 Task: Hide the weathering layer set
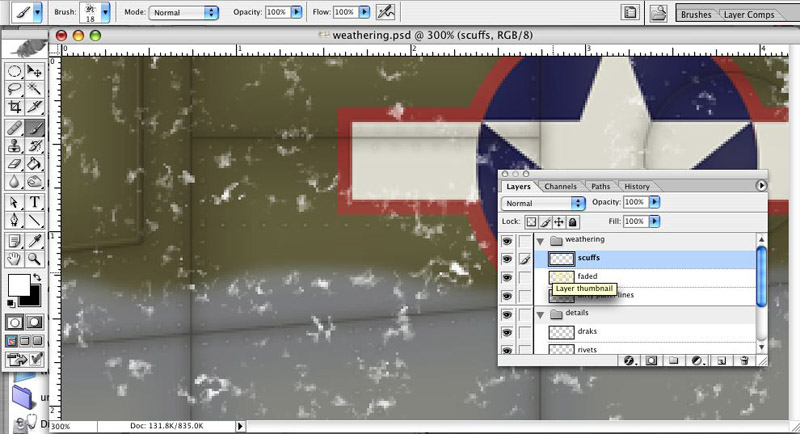tap(507, 241)
